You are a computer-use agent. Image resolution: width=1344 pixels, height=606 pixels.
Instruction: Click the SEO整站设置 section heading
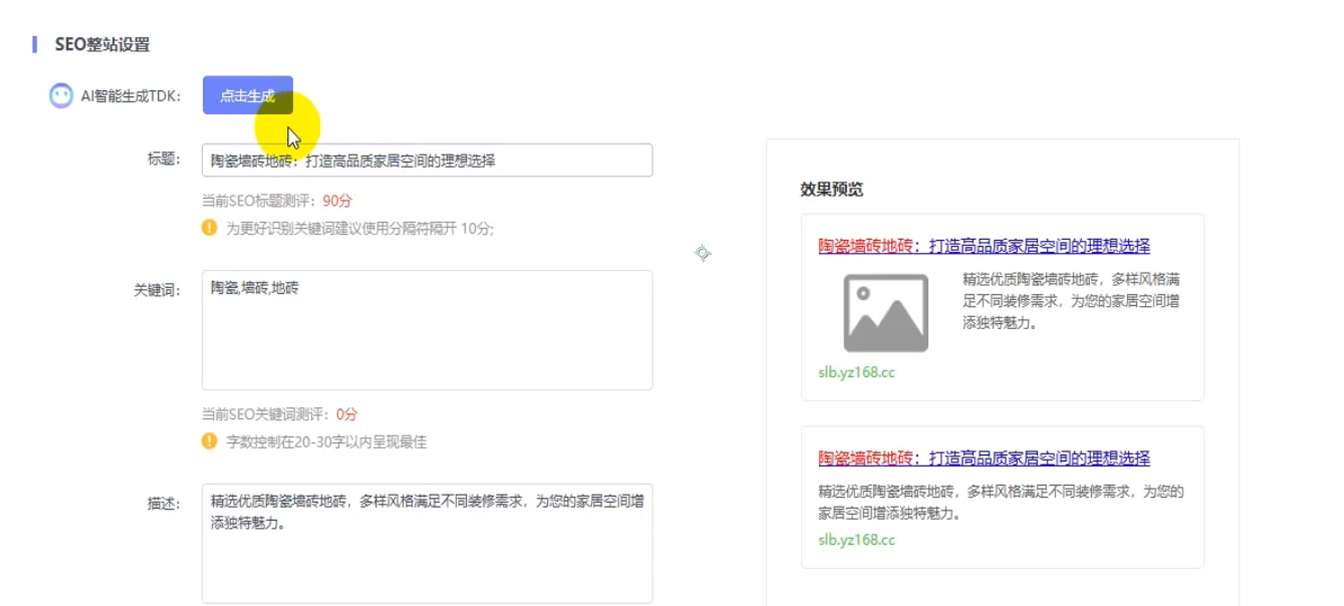click(102, 45)
